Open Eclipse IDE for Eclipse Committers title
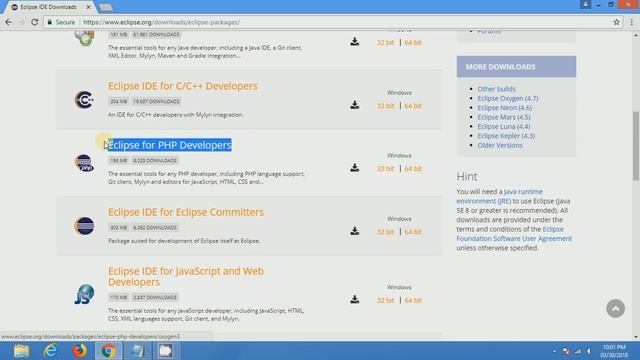 click(186, 212)
